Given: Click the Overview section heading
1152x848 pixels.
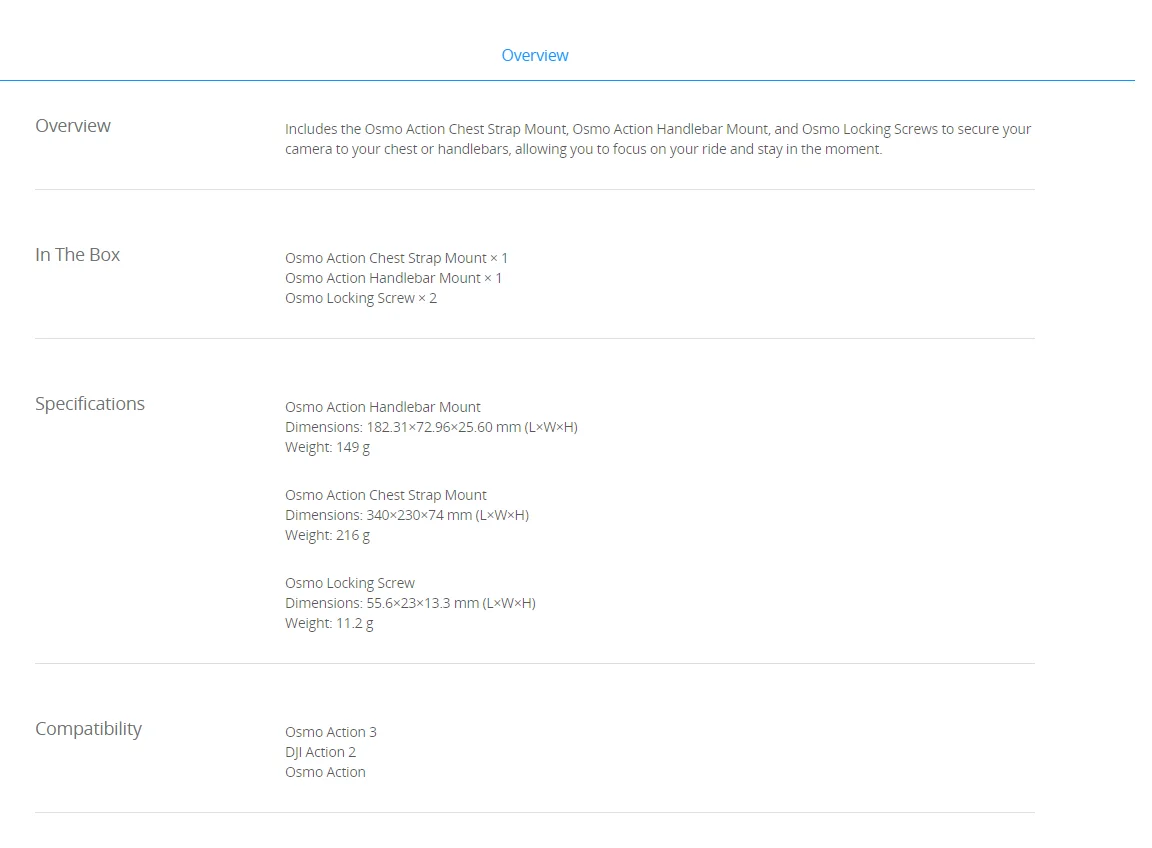Looking at the screenshot, I should coord(73,126).
